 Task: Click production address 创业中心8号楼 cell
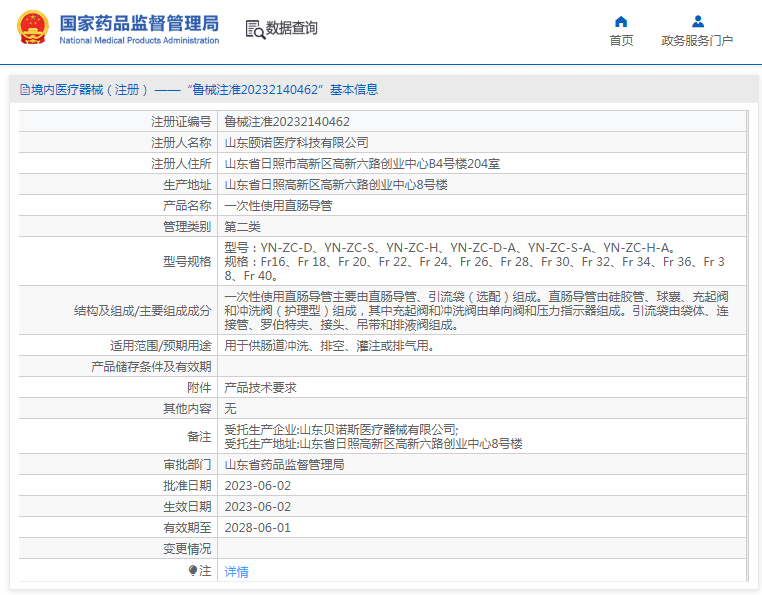click(x=336, y=184)
